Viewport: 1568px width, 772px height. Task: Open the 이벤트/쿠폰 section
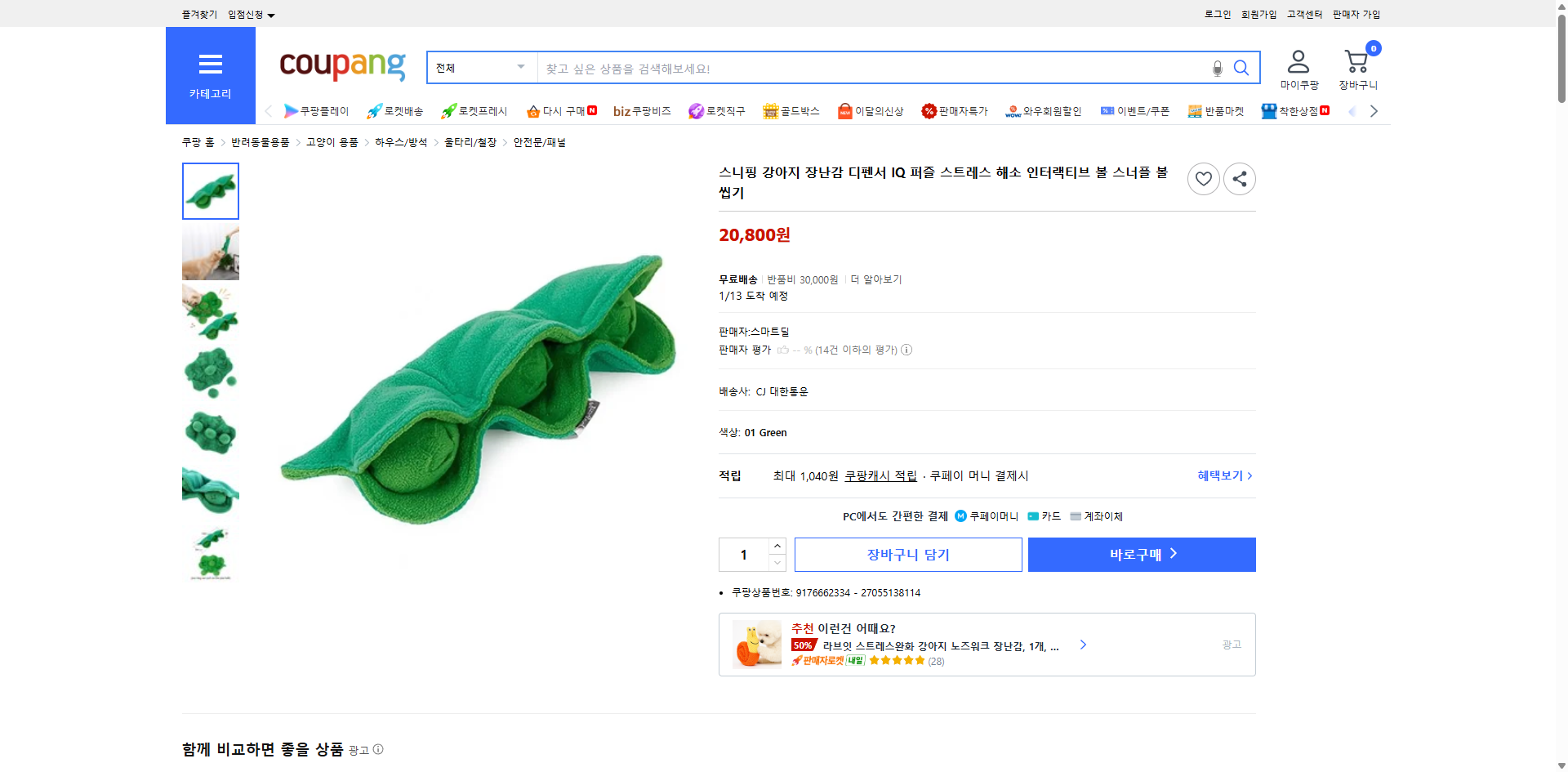tap(1135, 111)
